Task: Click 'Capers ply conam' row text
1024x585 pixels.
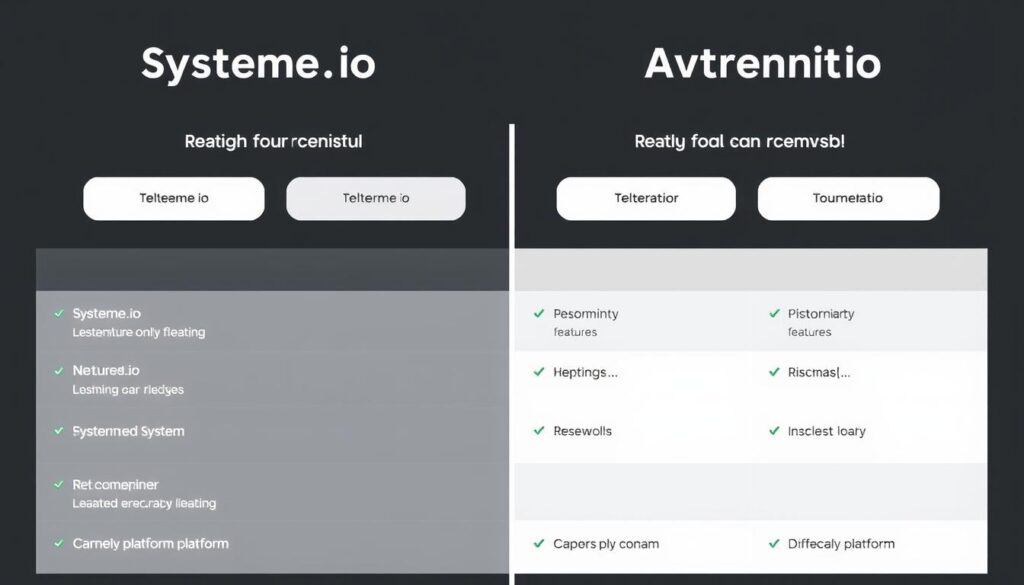Action: (606, 544)
